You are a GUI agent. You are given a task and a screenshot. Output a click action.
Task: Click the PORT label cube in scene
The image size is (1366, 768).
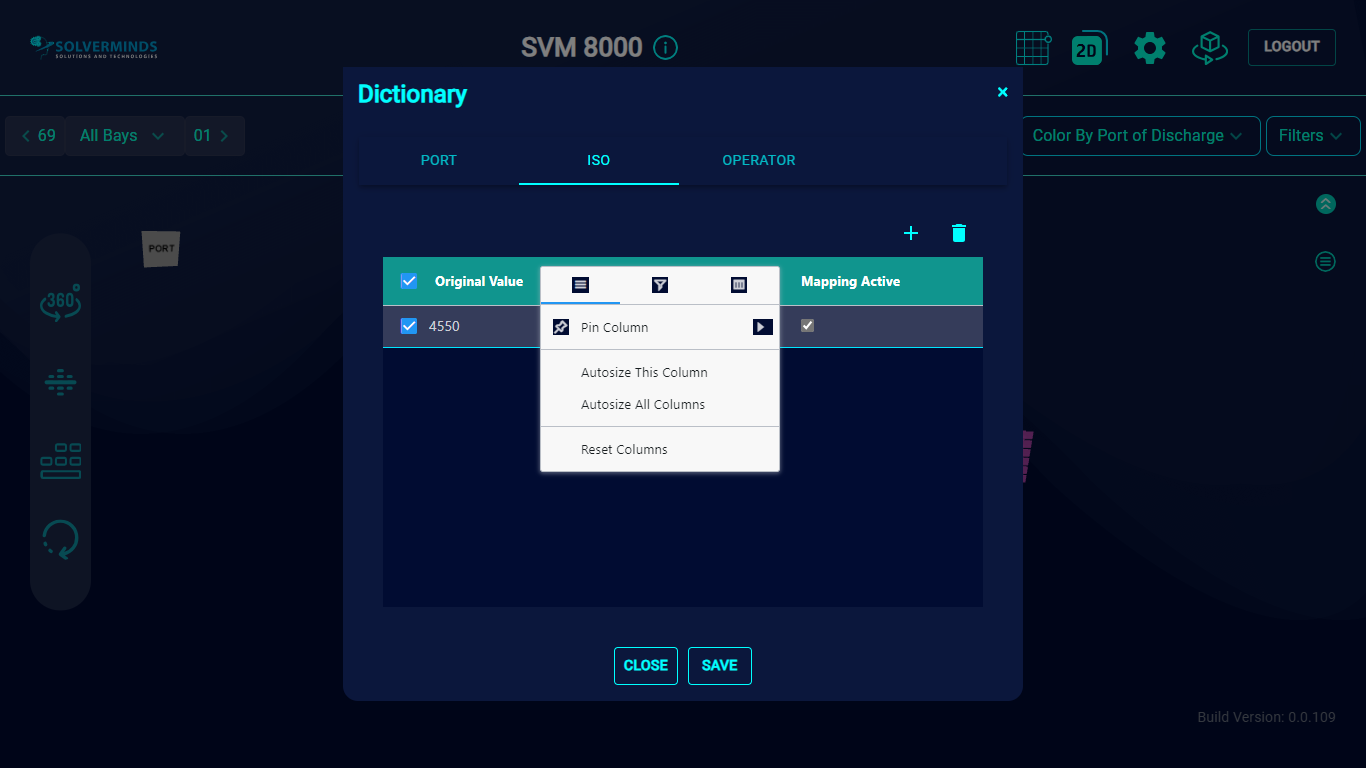(161, 249)
